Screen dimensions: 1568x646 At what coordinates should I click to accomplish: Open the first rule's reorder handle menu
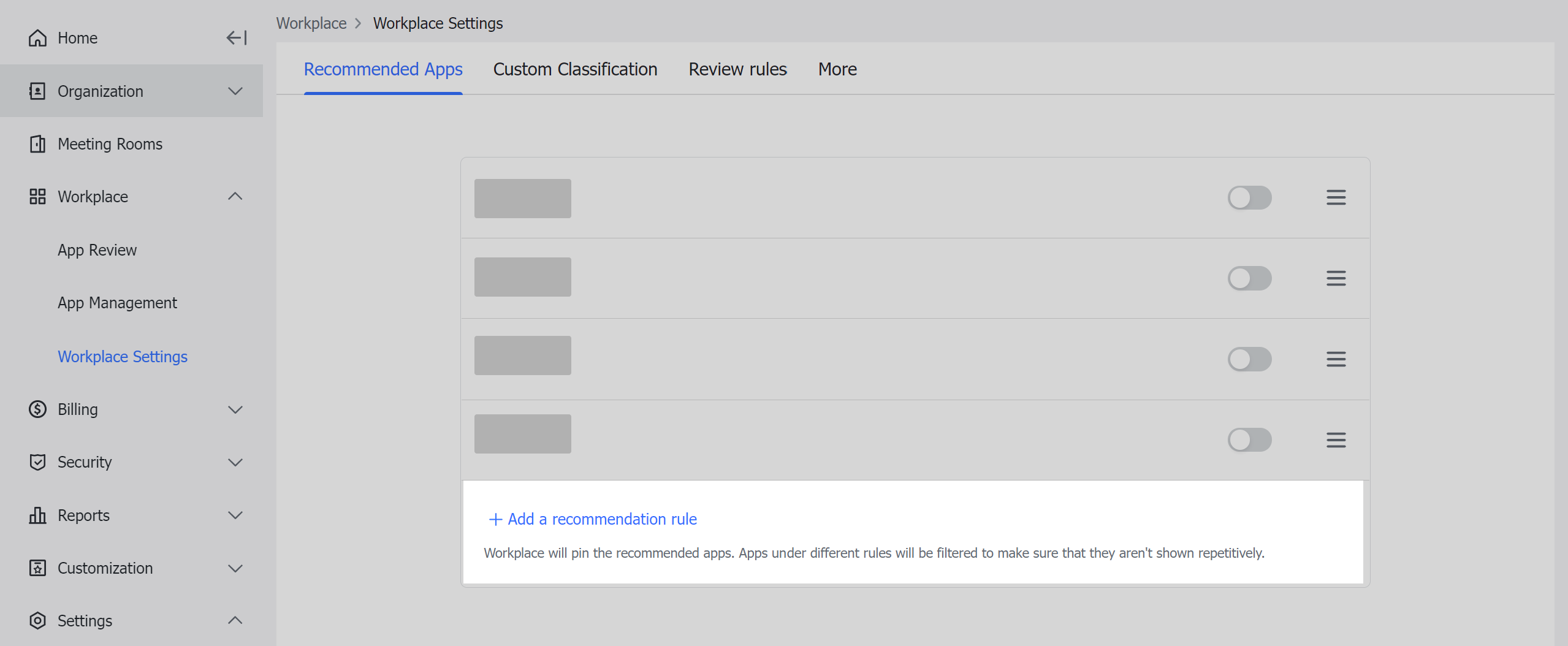click(x=1336, y=197)
